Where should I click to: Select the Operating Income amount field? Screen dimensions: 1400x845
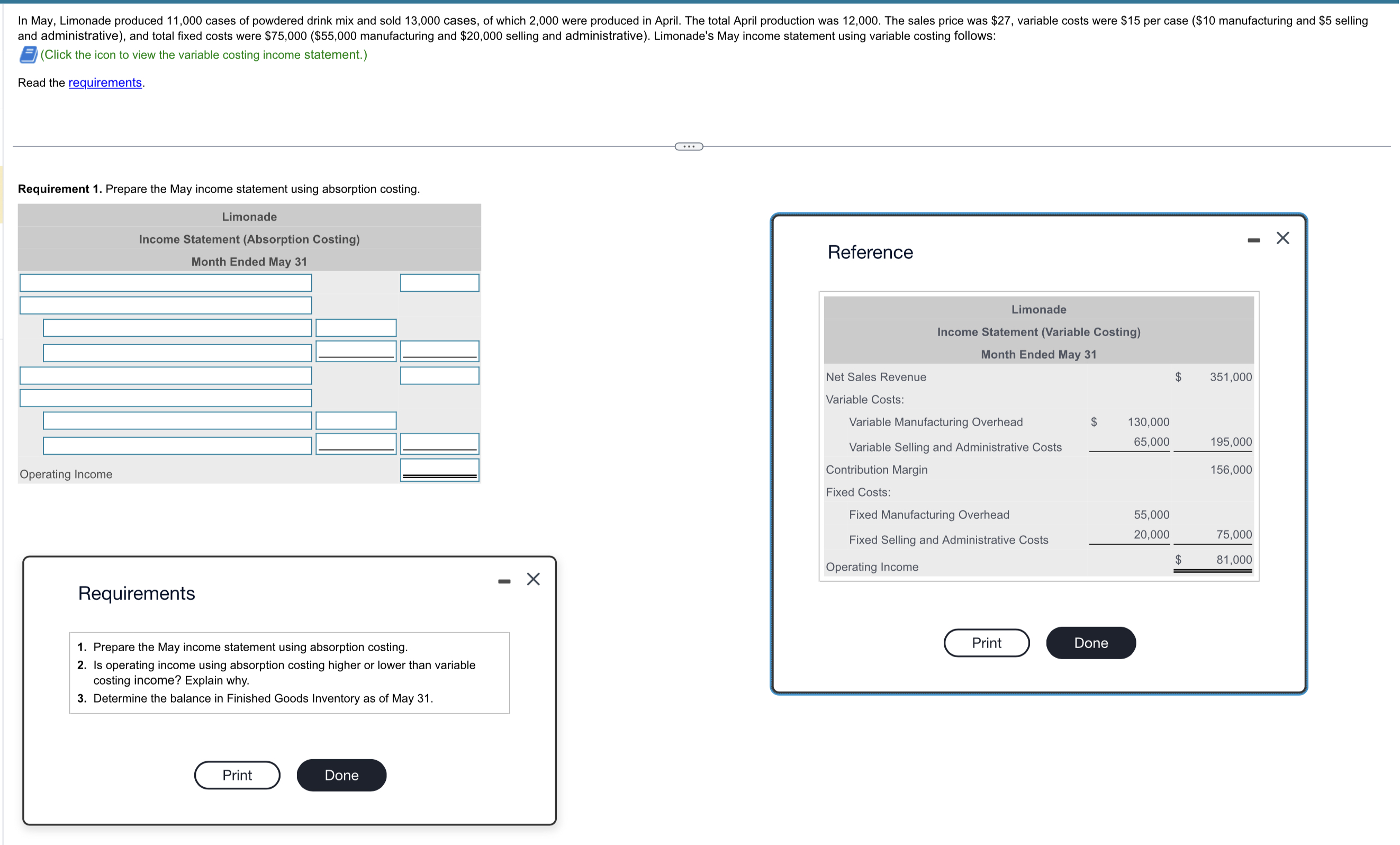[439, 470]
